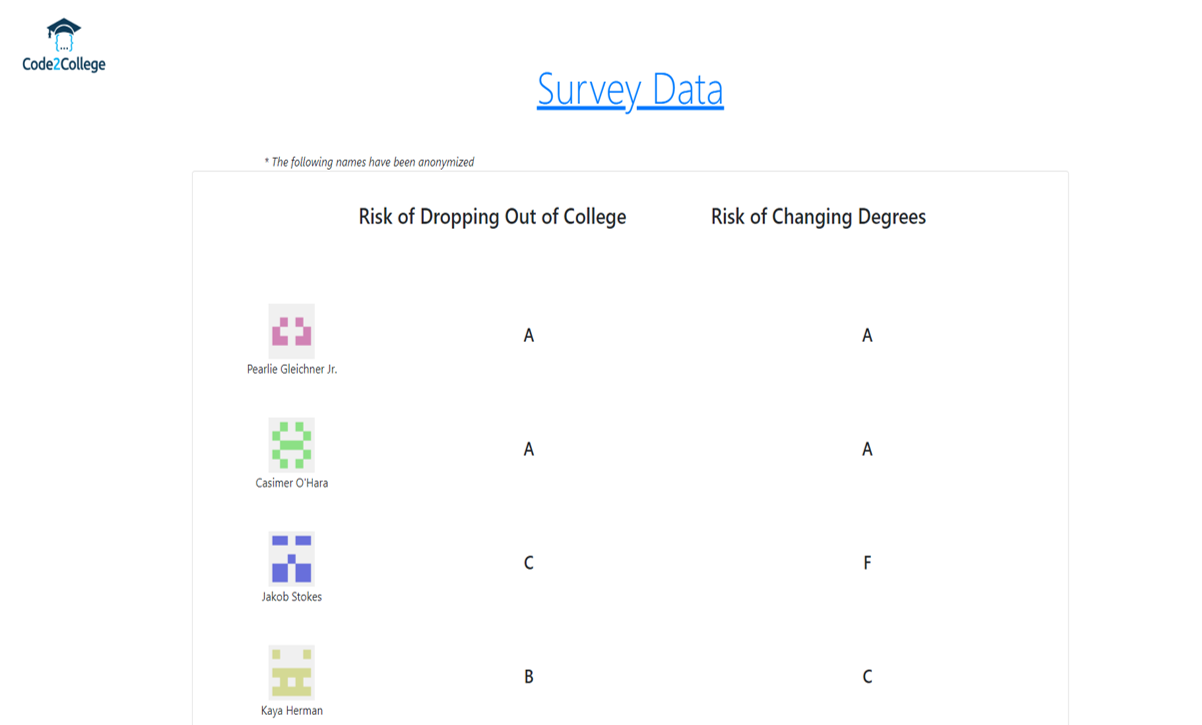This screenshot has width=1202, height=725.
Task: Click Casimer's dropout risk grade A
Action: pyautogui.click(x=529, y=450)
